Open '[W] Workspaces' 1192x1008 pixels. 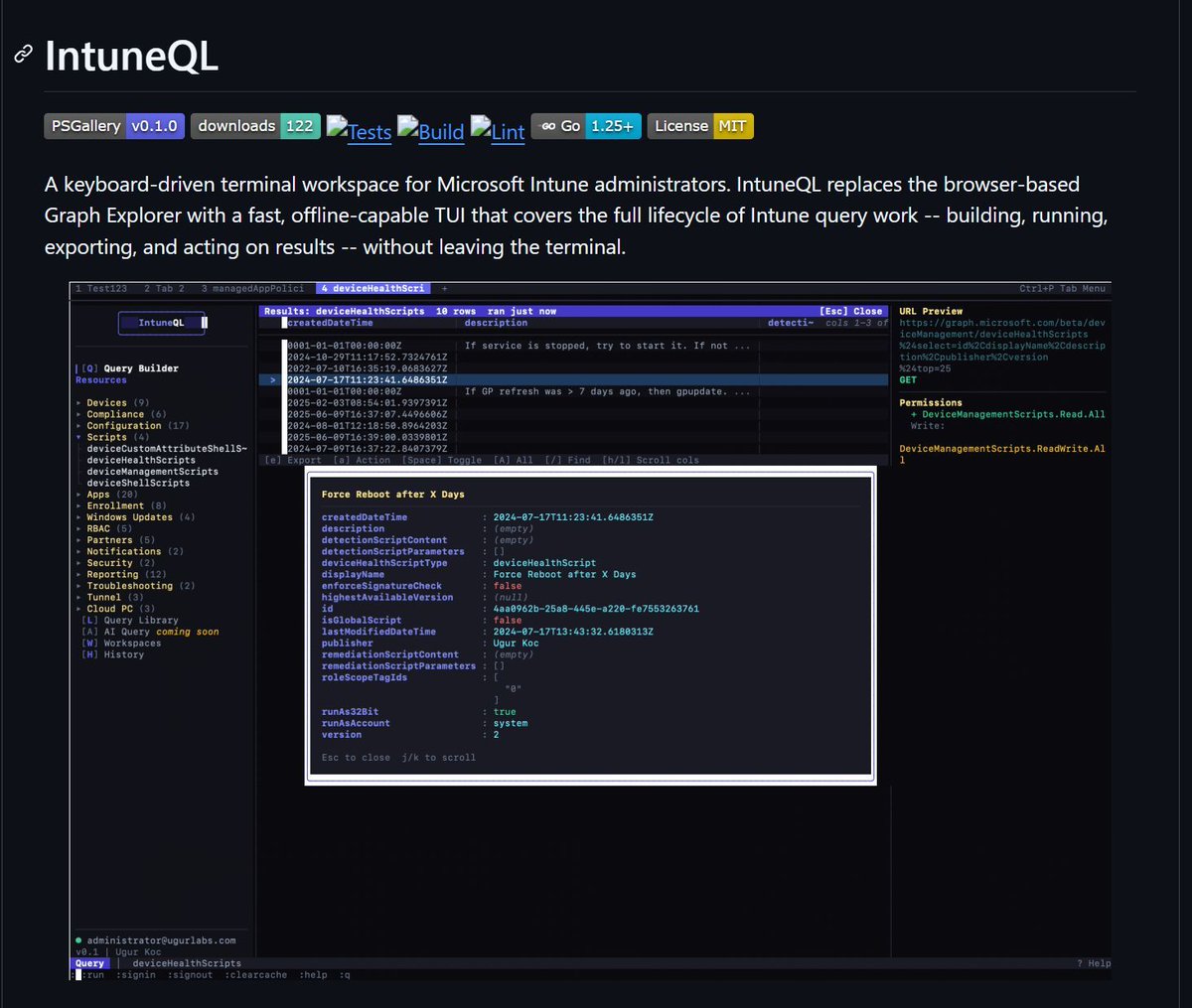pos(121,644)
